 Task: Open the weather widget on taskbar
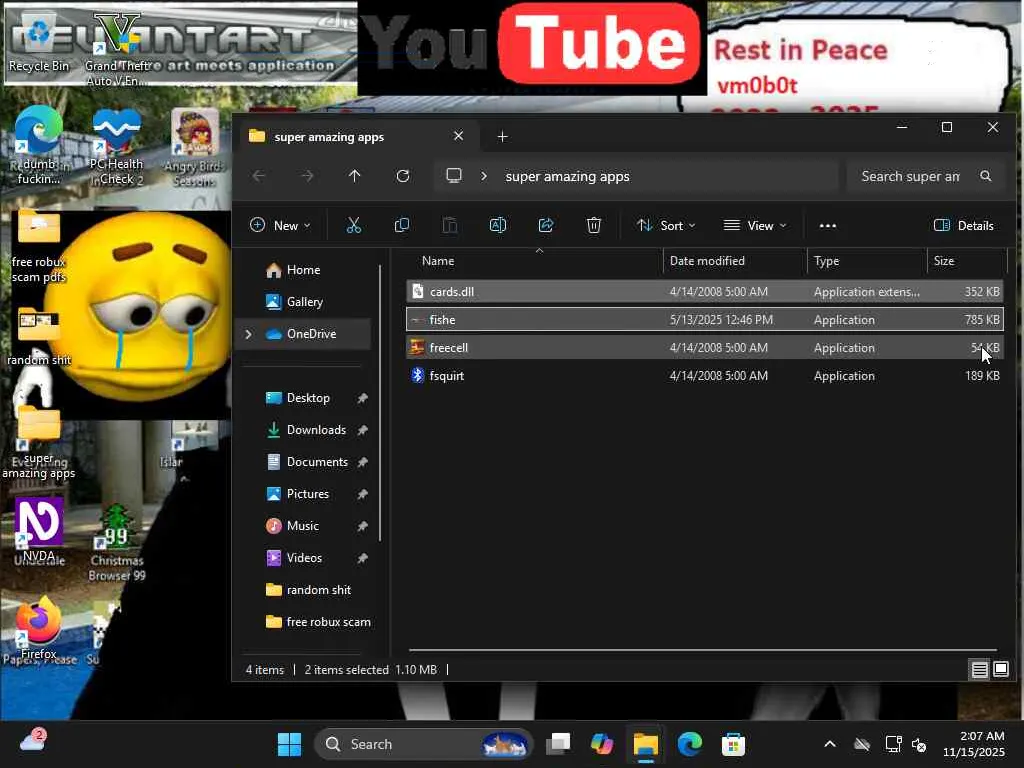(x=33, y=742)
